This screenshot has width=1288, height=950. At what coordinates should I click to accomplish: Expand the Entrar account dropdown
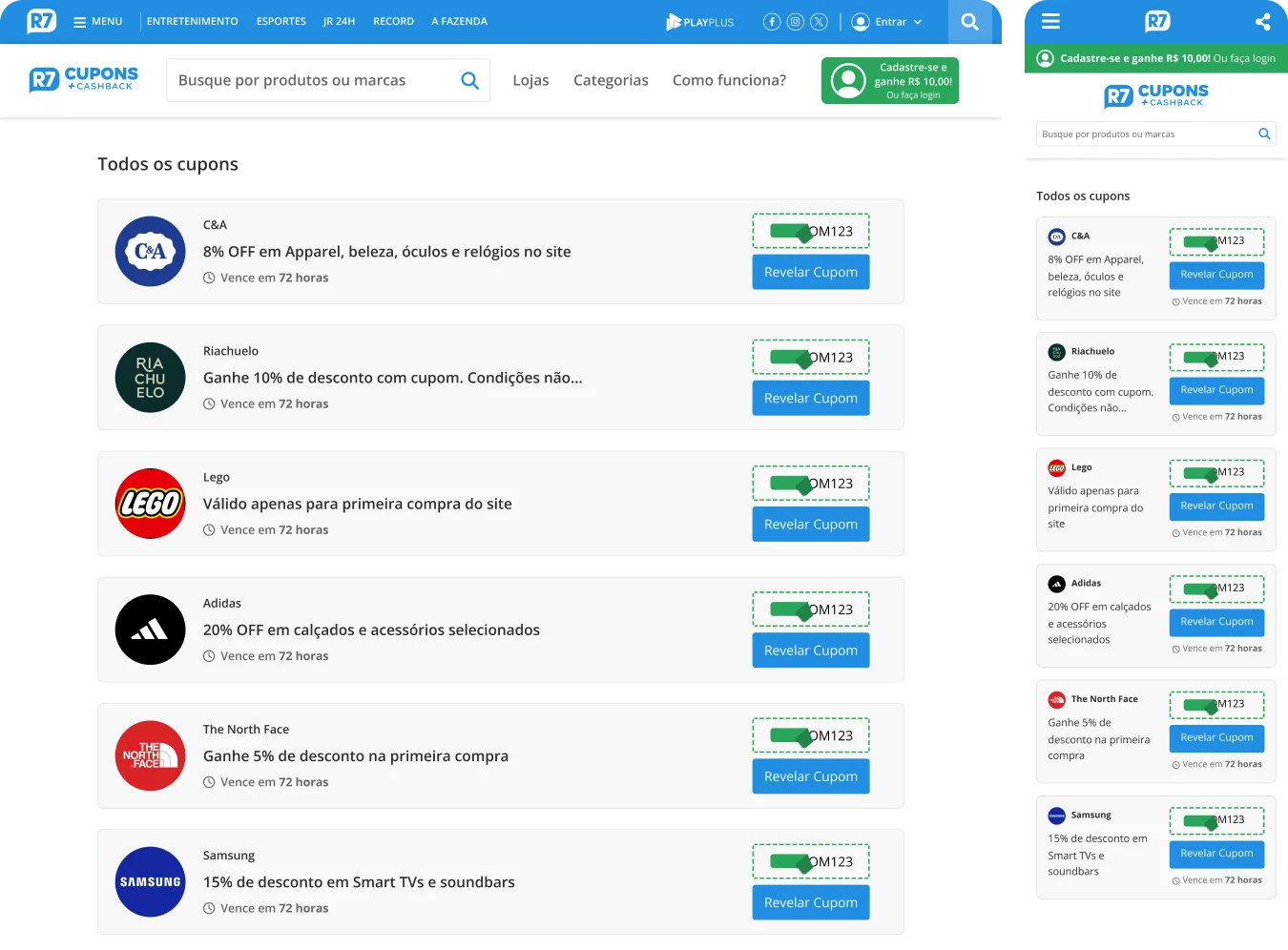(x=887, y=22)
